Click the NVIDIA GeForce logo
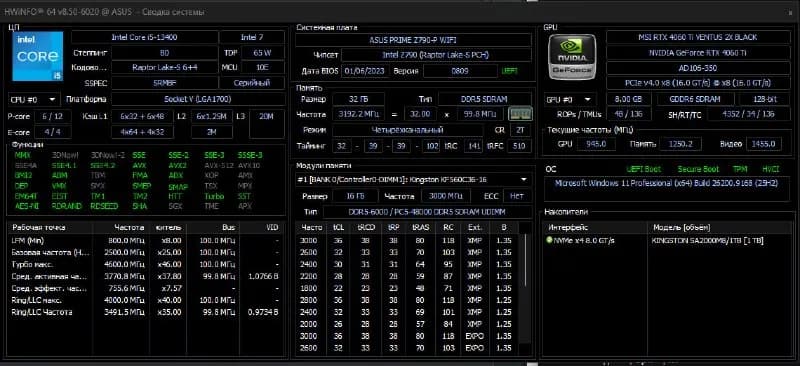 (x=572, y=56)
